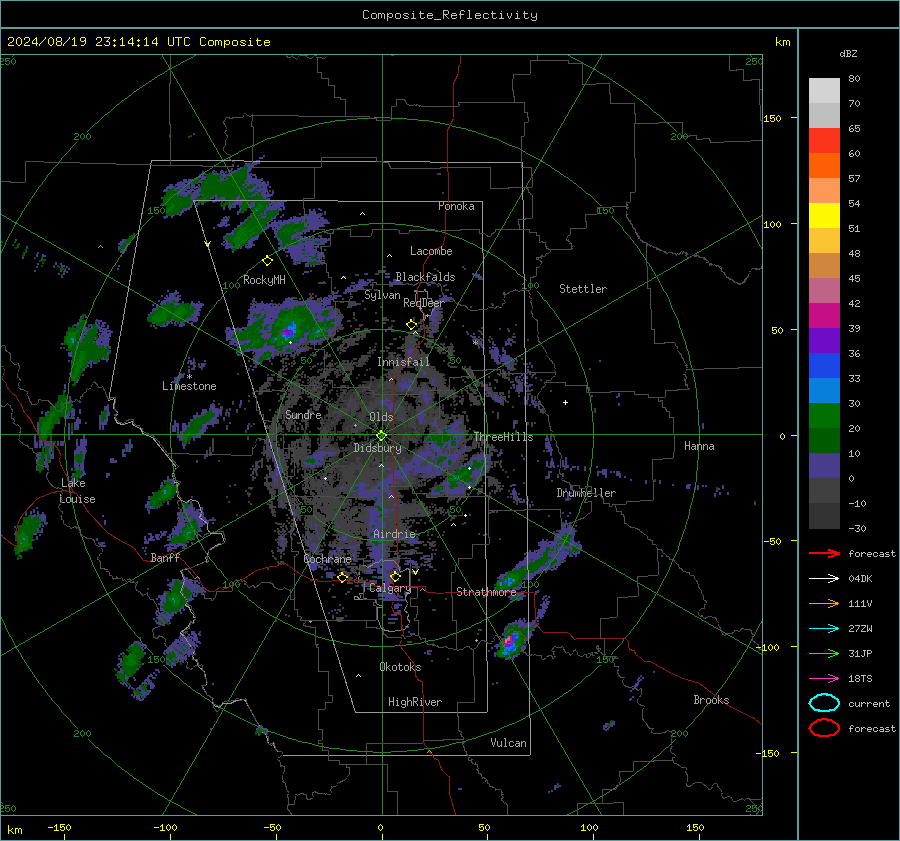Click the 150 tick on bottom km axis
Screen dimensions: 900x841
(695, 827)
